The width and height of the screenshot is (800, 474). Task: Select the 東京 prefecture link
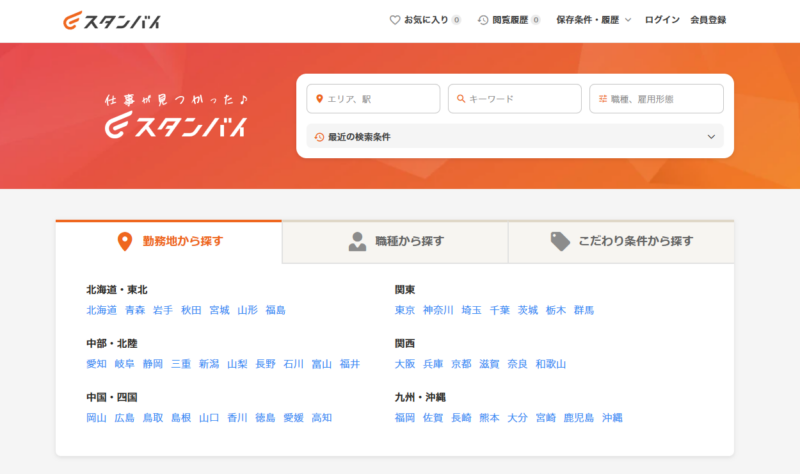pyautogui.click(x=405, y=310)
